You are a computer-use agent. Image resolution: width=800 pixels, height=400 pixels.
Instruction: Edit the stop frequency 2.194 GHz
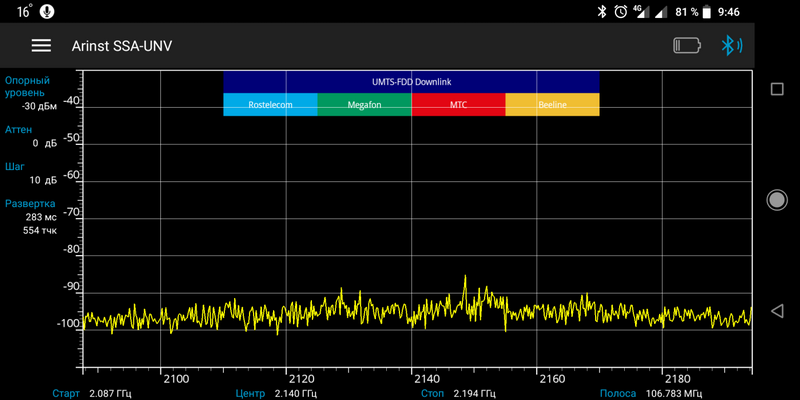tap(475, 393)
